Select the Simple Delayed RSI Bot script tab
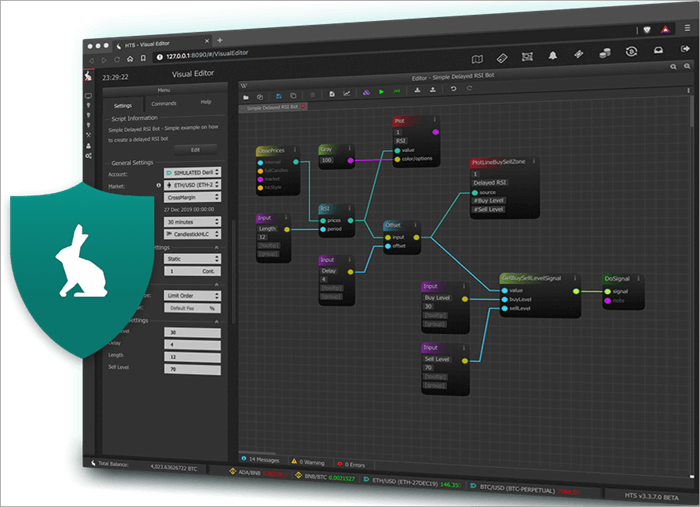 point(271,108)
